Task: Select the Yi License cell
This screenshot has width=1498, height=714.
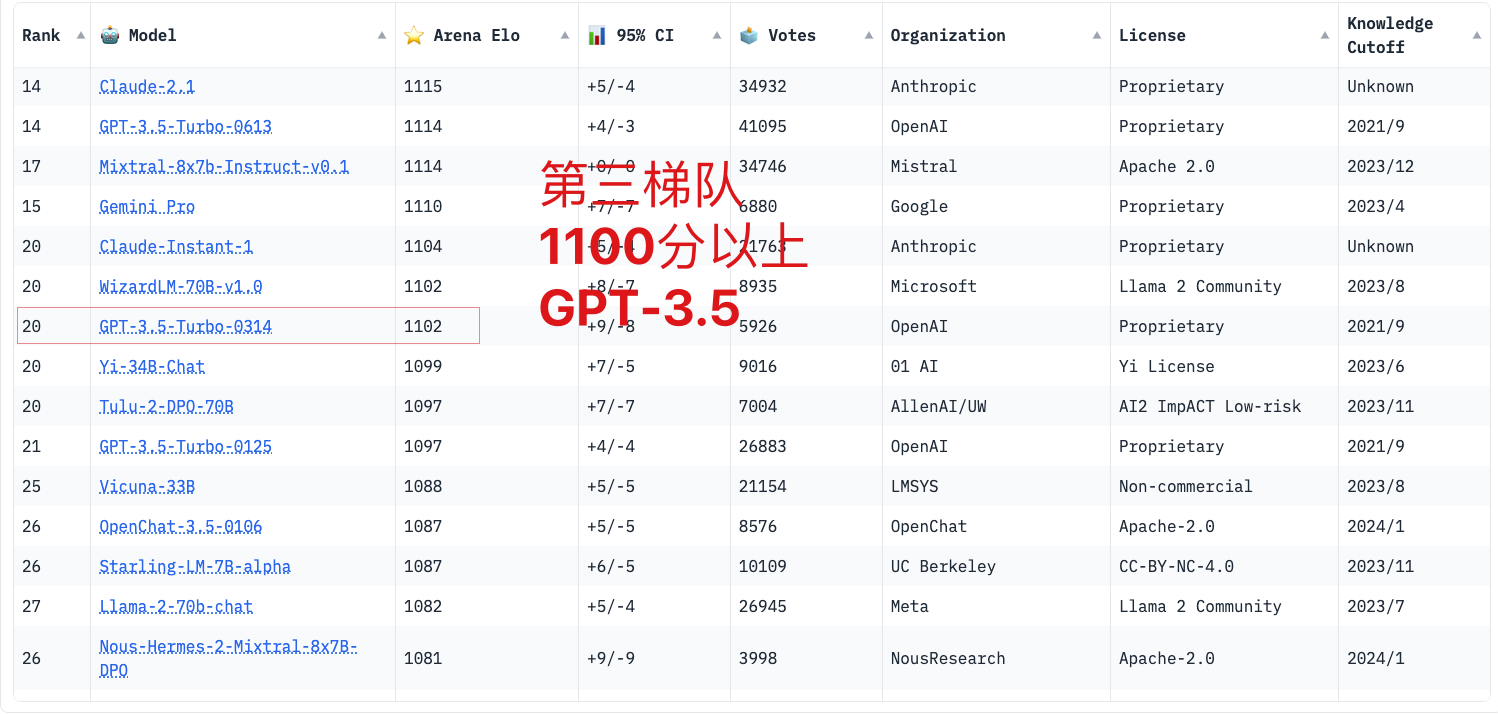Action: 1167,366
